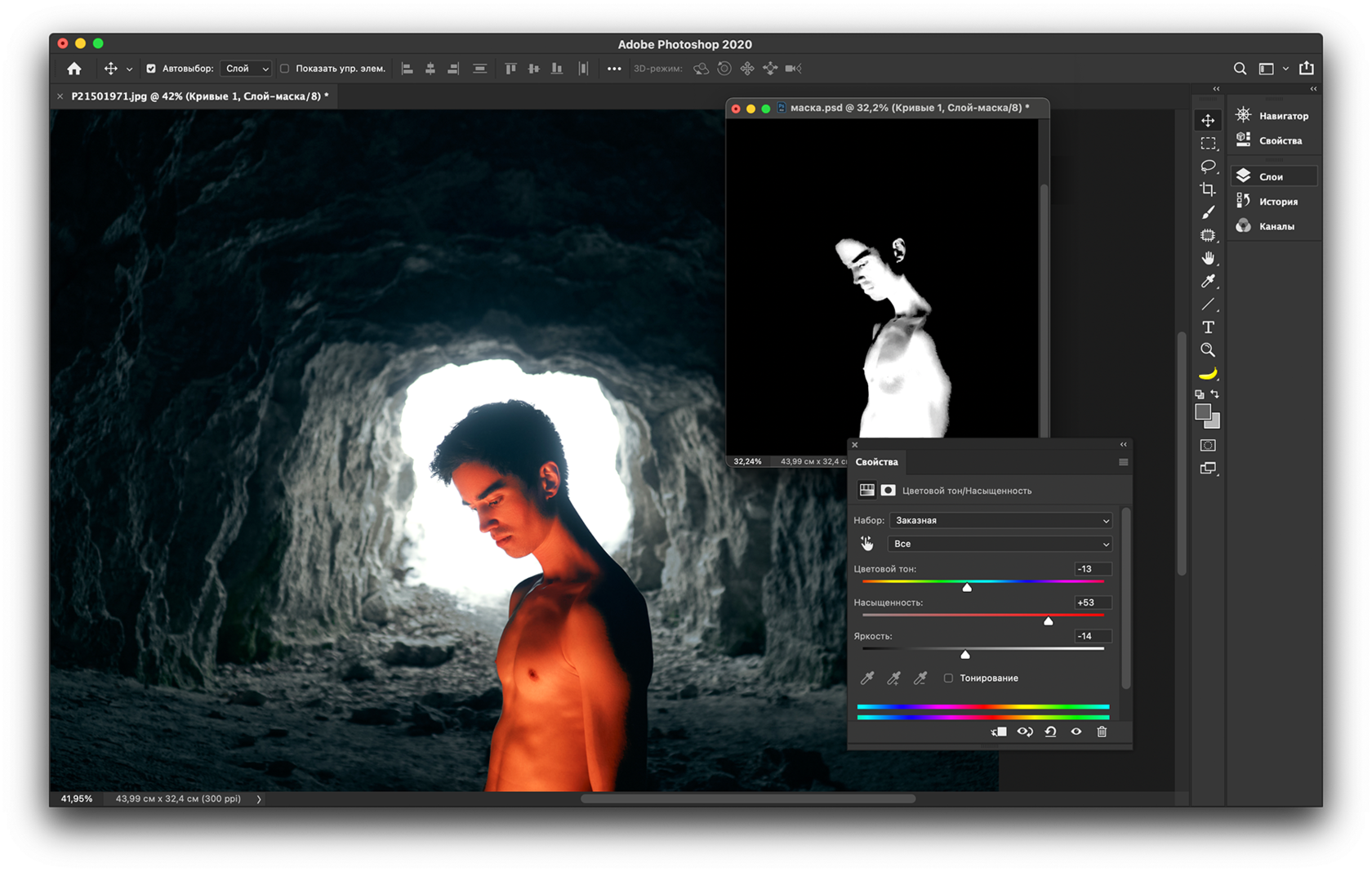1372x872 pixels.
Task: Uncheck the Автовыбор checkbox
Action: pyautogui.click(x=152, y=69)
